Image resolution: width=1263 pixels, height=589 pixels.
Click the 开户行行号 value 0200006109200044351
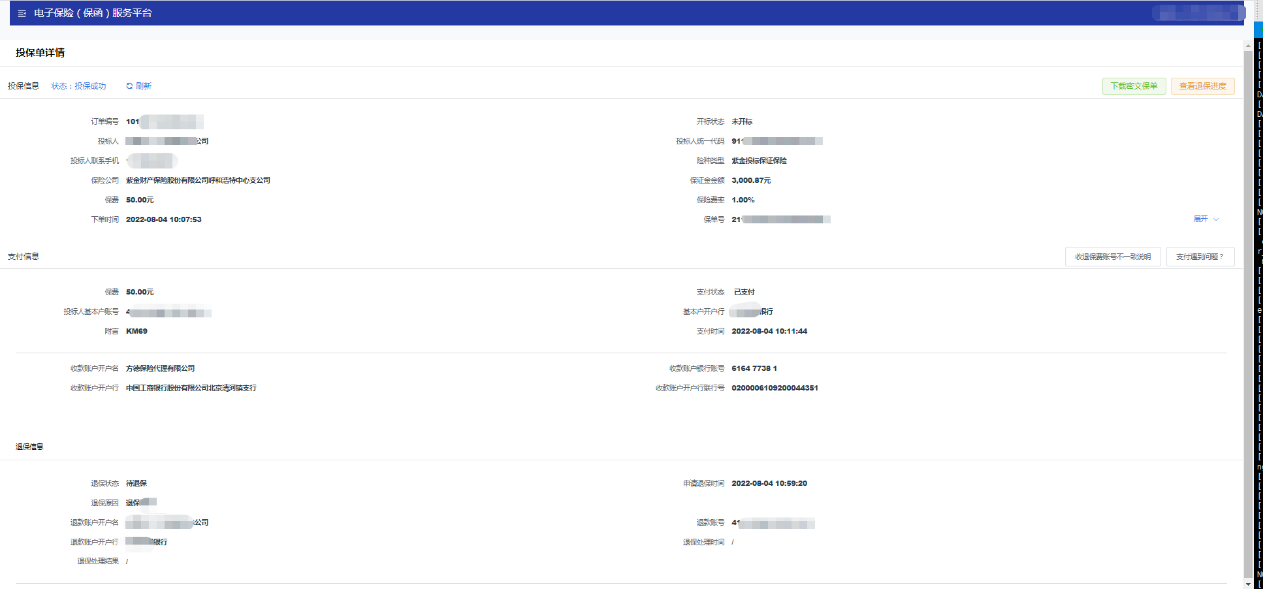pyautogui.click(x=775, y=388)
